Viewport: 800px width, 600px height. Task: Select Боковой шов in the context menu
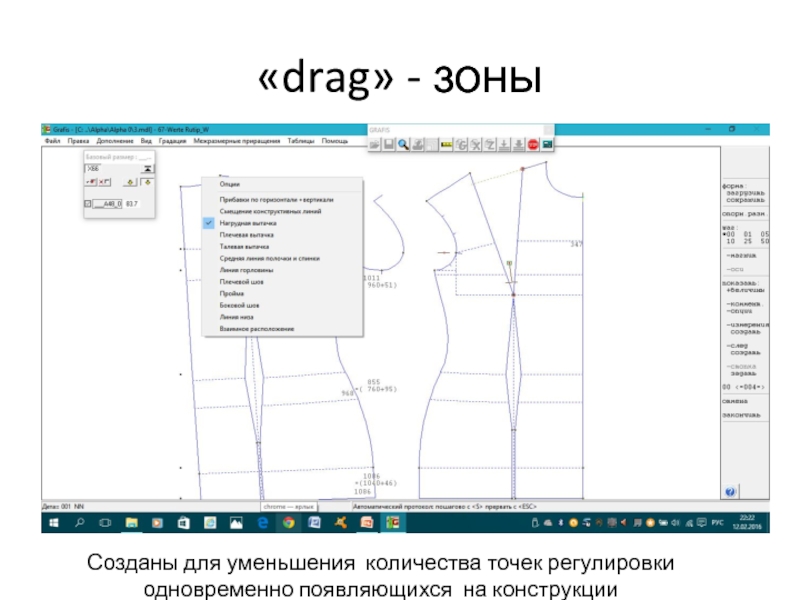tap(239, 305)
